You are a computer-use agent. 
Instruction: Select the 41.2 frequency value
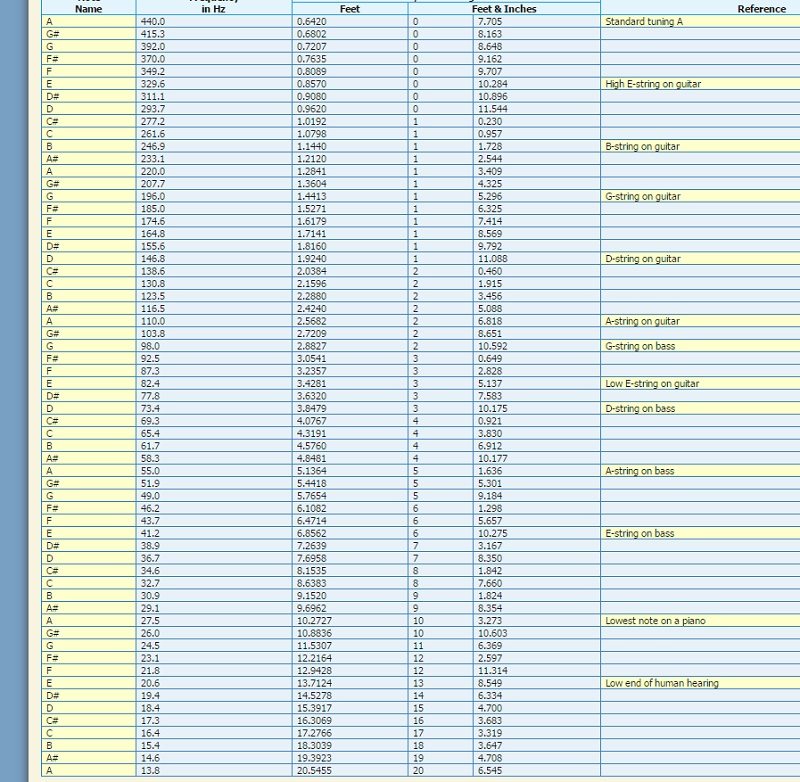tap(214, 534)
